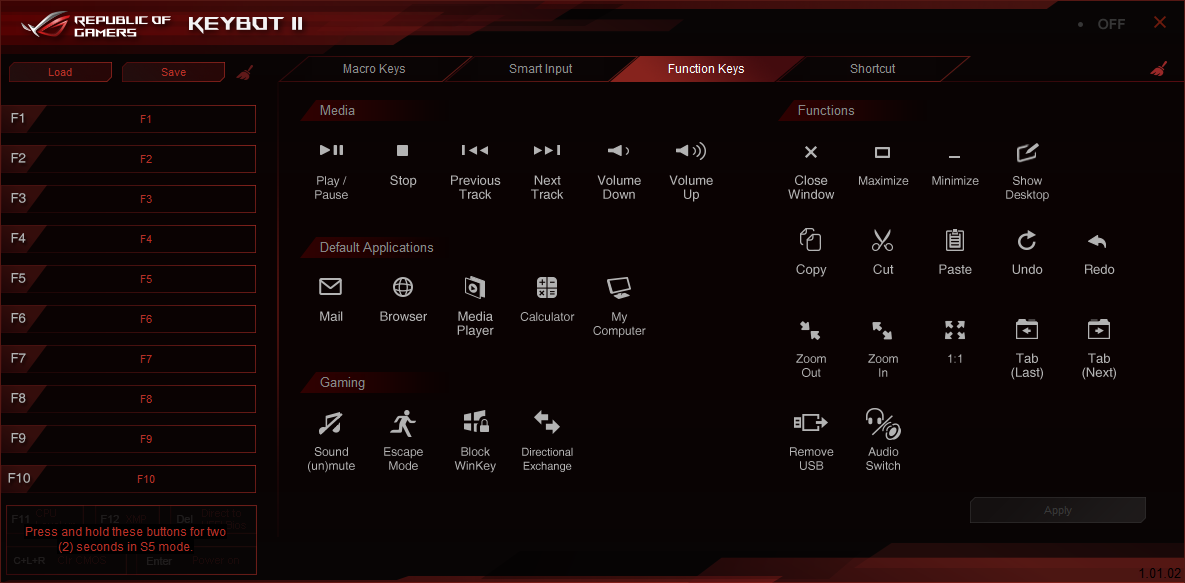Select the Sound (un)mute gaming icon
The image size is (1185, 583).
click(331, 423)
